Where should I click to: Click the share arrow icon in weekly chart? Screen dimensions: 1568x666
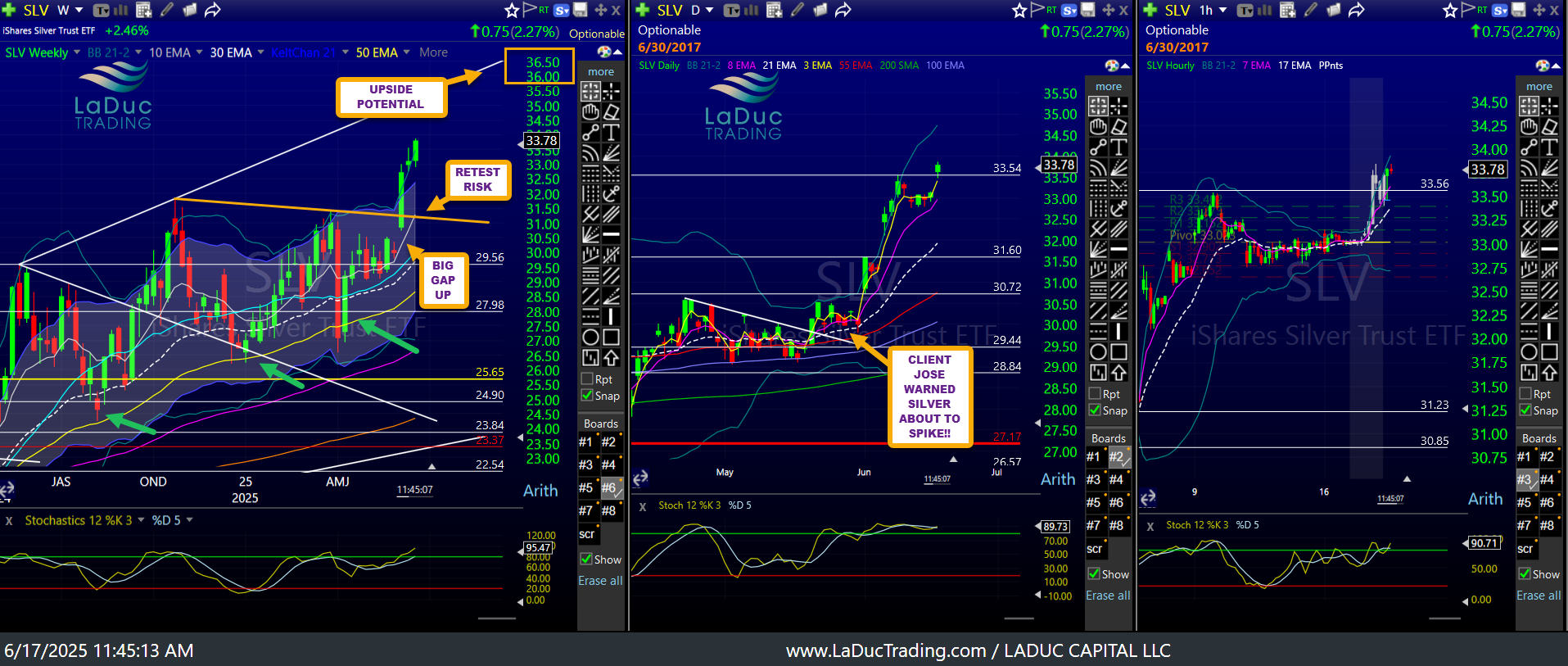[213, 10]
